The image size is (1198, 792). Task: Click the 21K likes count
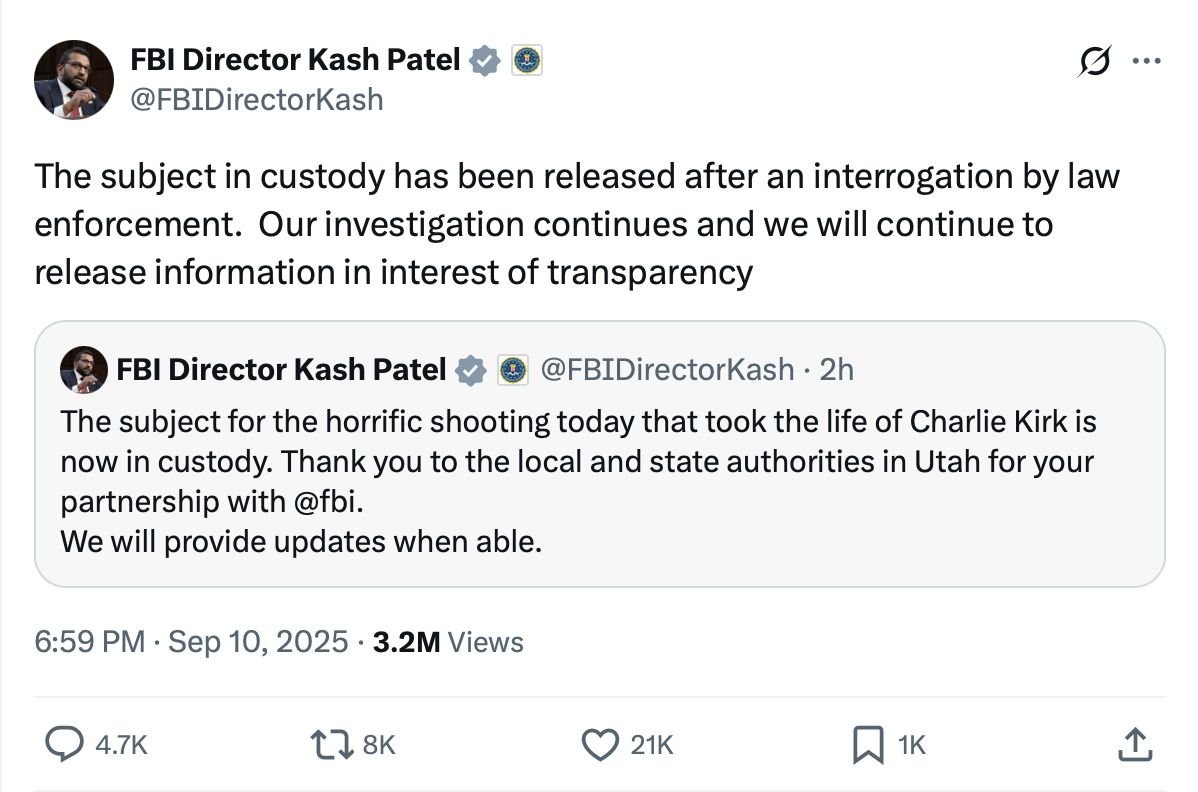pos(652,745)
